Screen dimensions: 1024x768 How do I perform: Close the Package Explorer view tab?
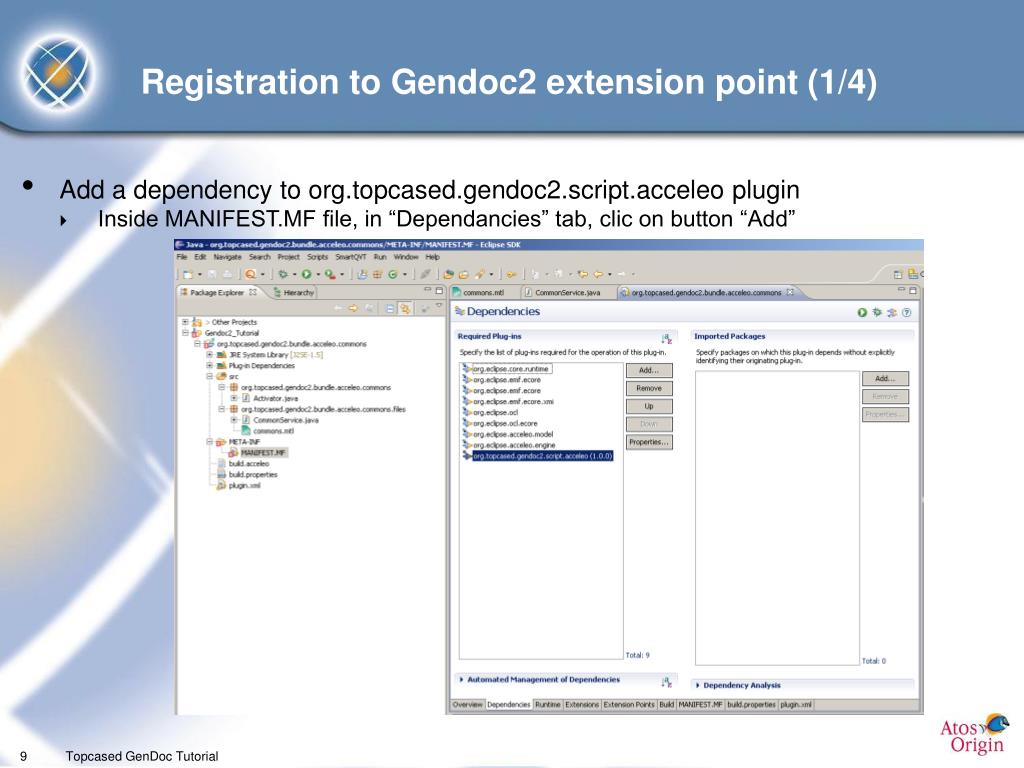[253, 292]
